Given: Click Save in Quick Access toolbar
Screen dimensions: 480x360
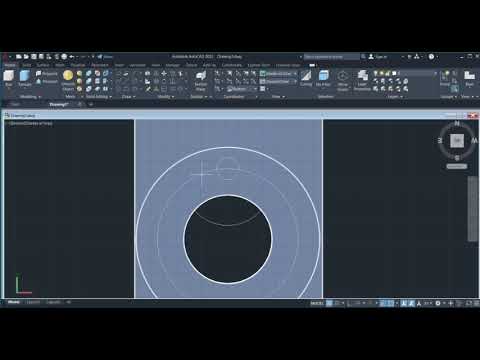Looking at the screenshot, I should point(34,57).
